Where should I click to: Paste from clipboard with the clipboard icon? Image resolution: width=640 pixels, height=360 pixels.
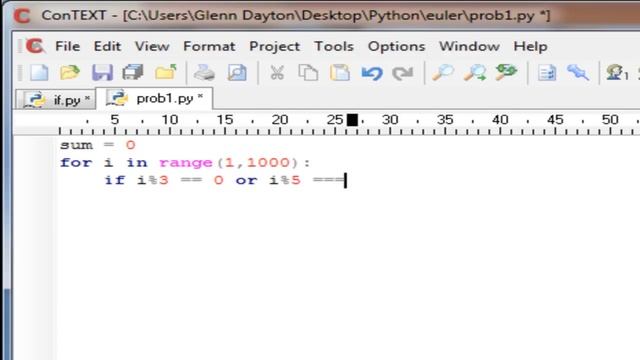coord(340,73)
